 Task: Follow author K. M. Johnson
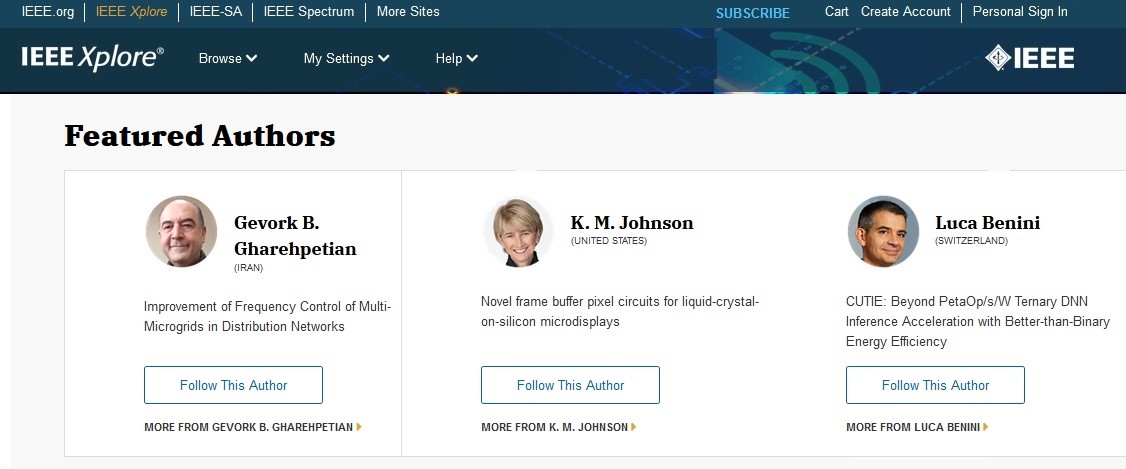coord(570,385)
